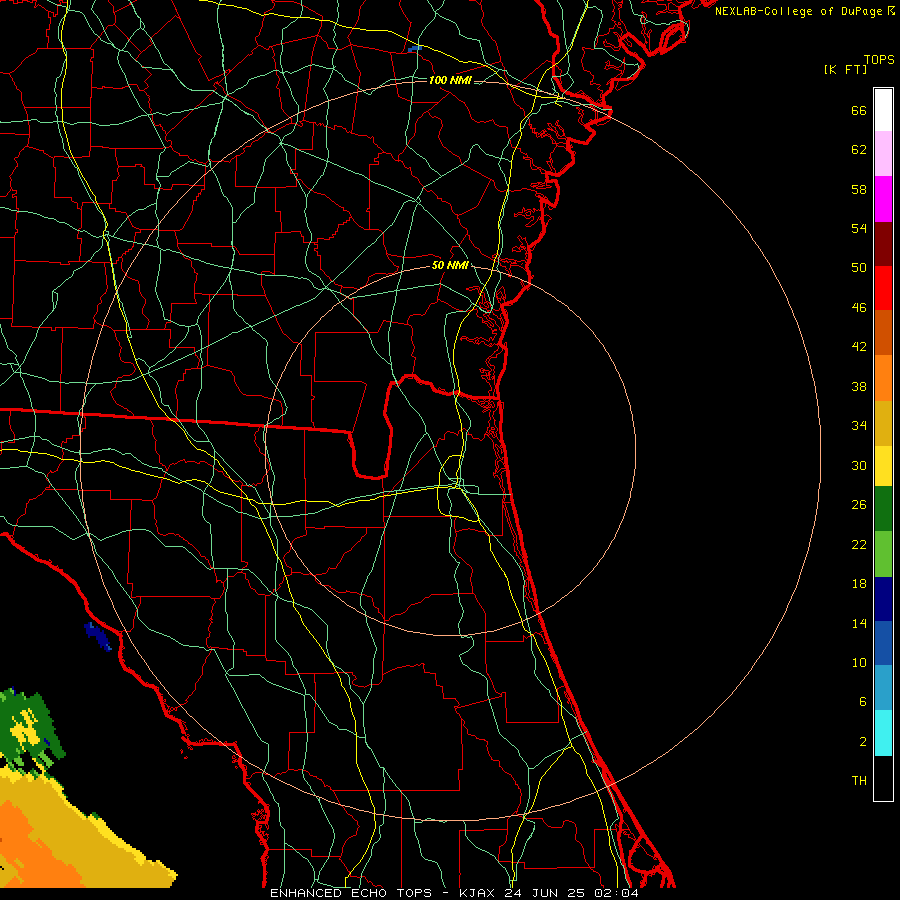The height and width of the screenshot is (900, 900).
Task: Click the NEXLAB-College of DuPage label
Action: point(800,11)
